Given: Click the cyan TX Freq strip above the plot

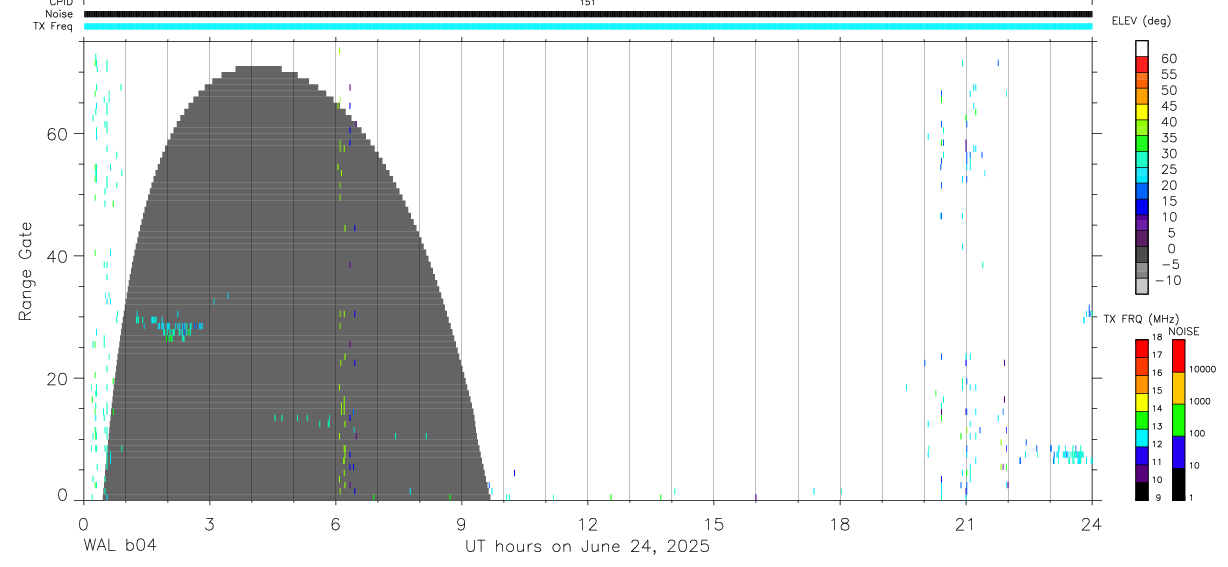Looking at the screenshot, I should pyautogui.click(x=587, y=26).
